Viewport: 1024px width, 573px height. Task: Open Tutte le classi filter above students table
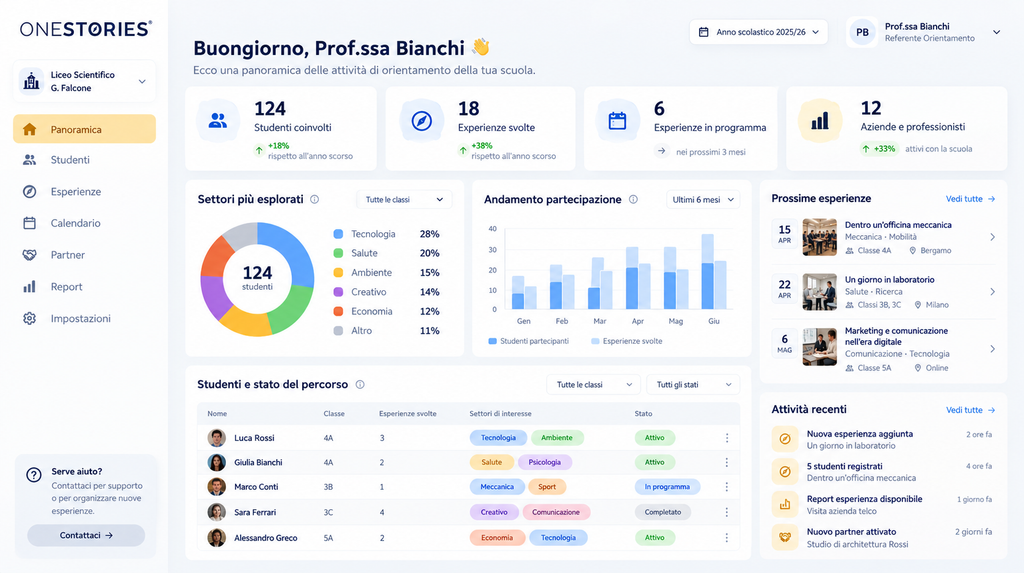coord(594,385)
